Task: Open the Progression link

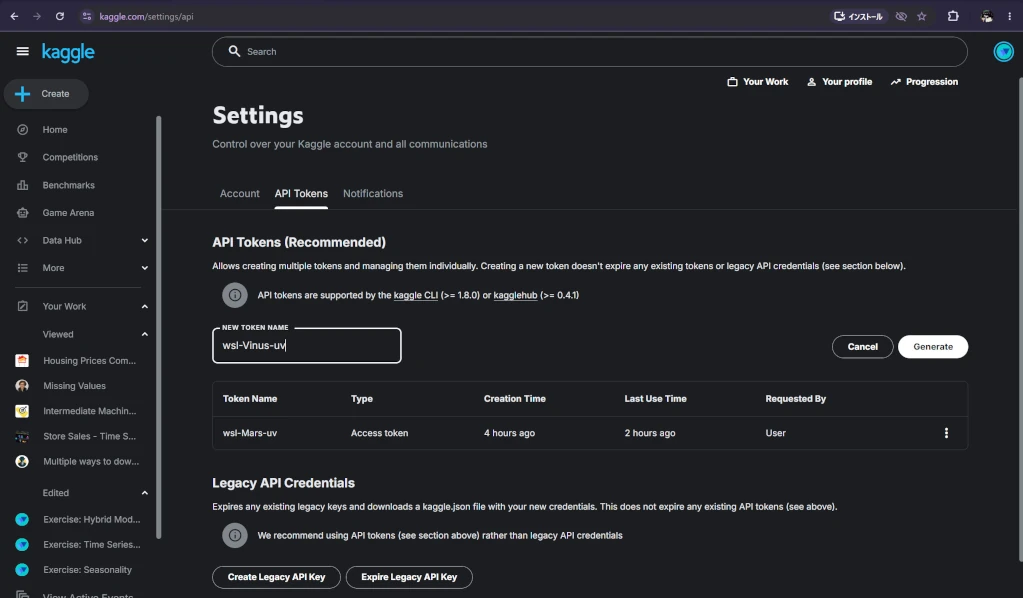Action: click(x=924, y=82)
